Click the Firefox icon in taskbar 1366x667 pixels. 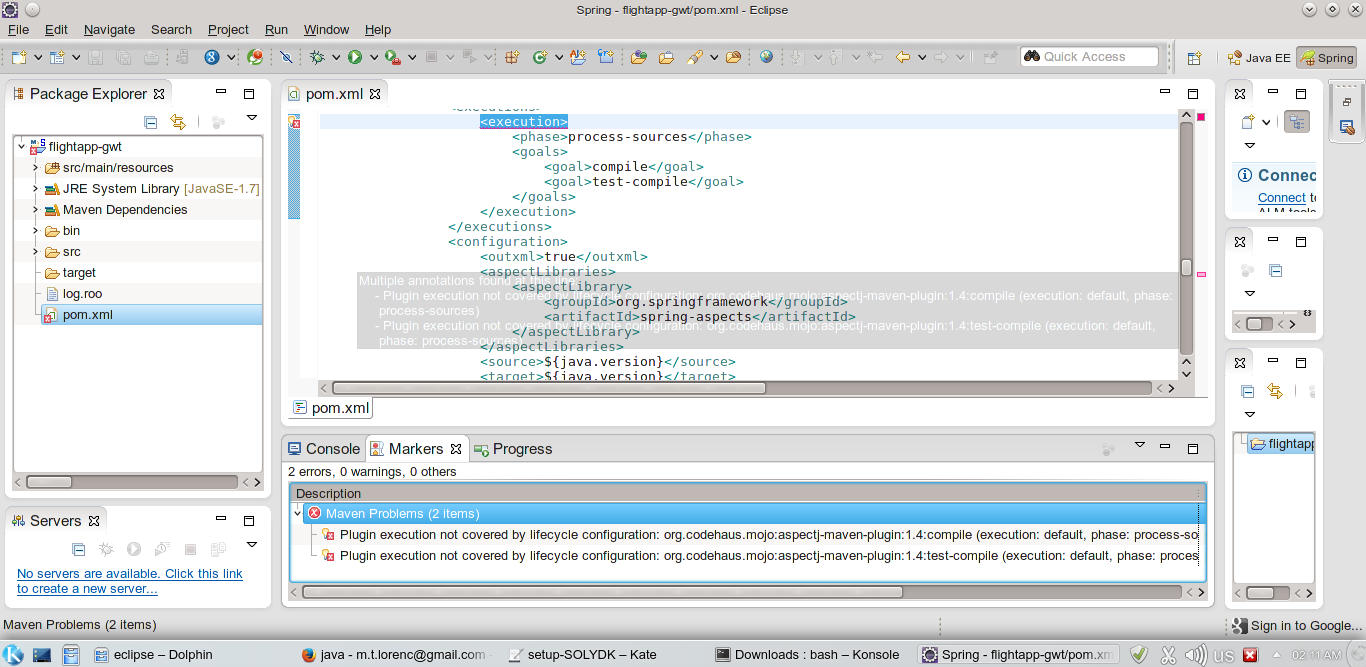pos(308,655)
